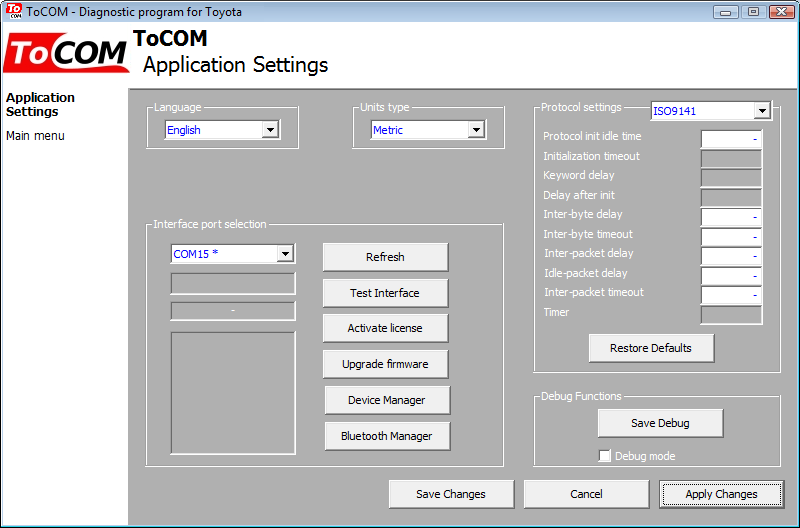Click the Inter-packet delay input field

point(732,256)
